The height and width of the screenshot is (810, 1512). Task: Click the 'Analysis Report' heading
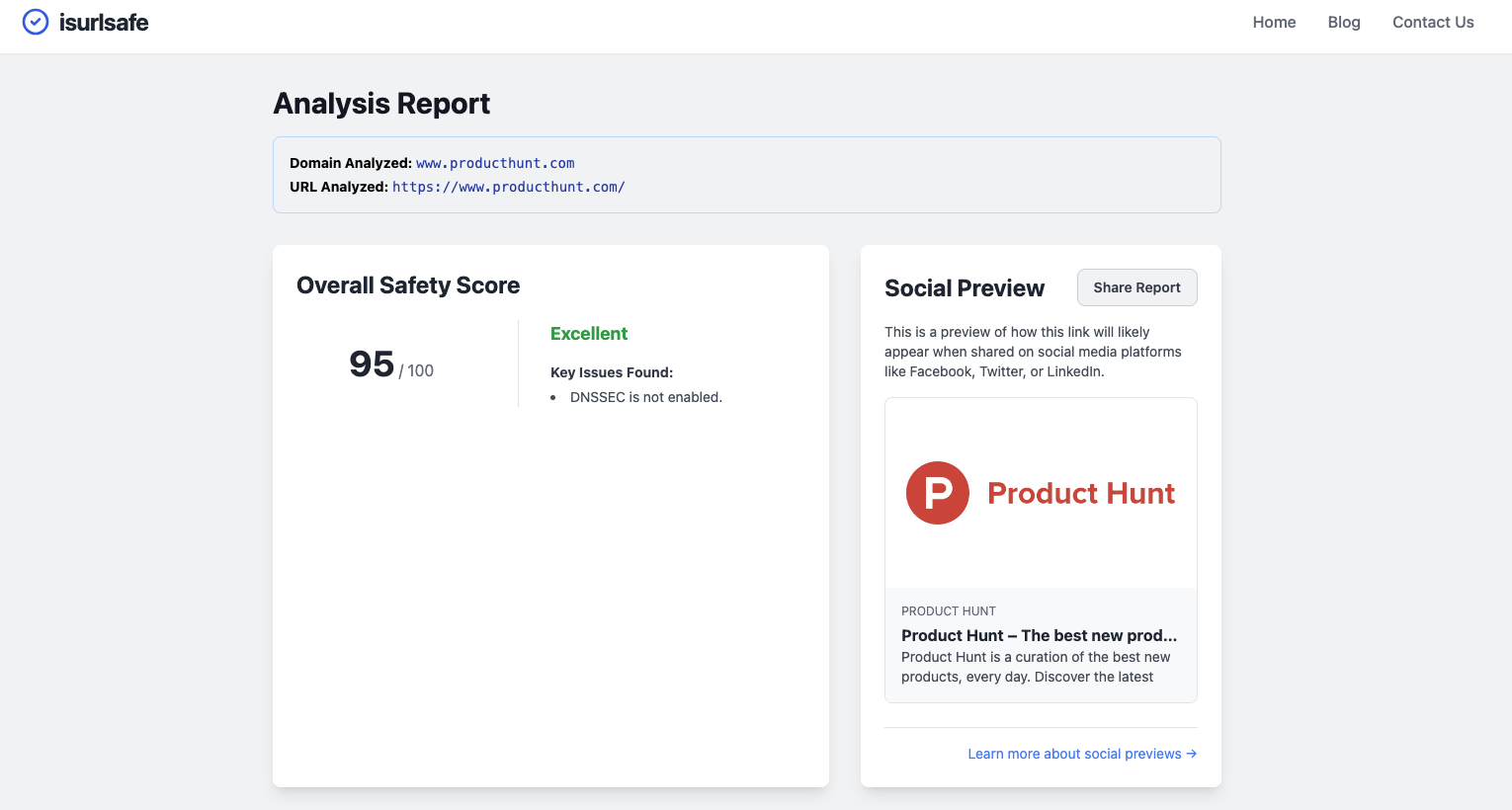click(381, 104)
